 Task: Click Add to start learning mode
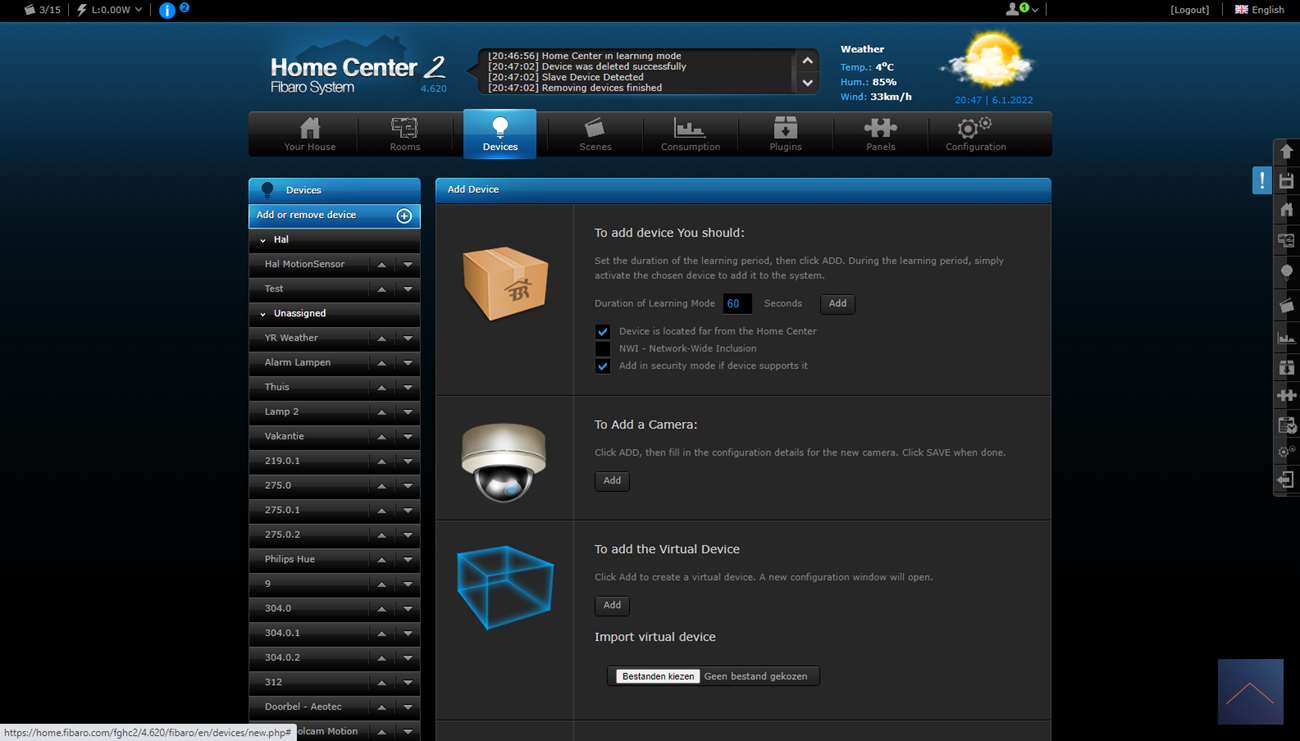coord(838,304)
